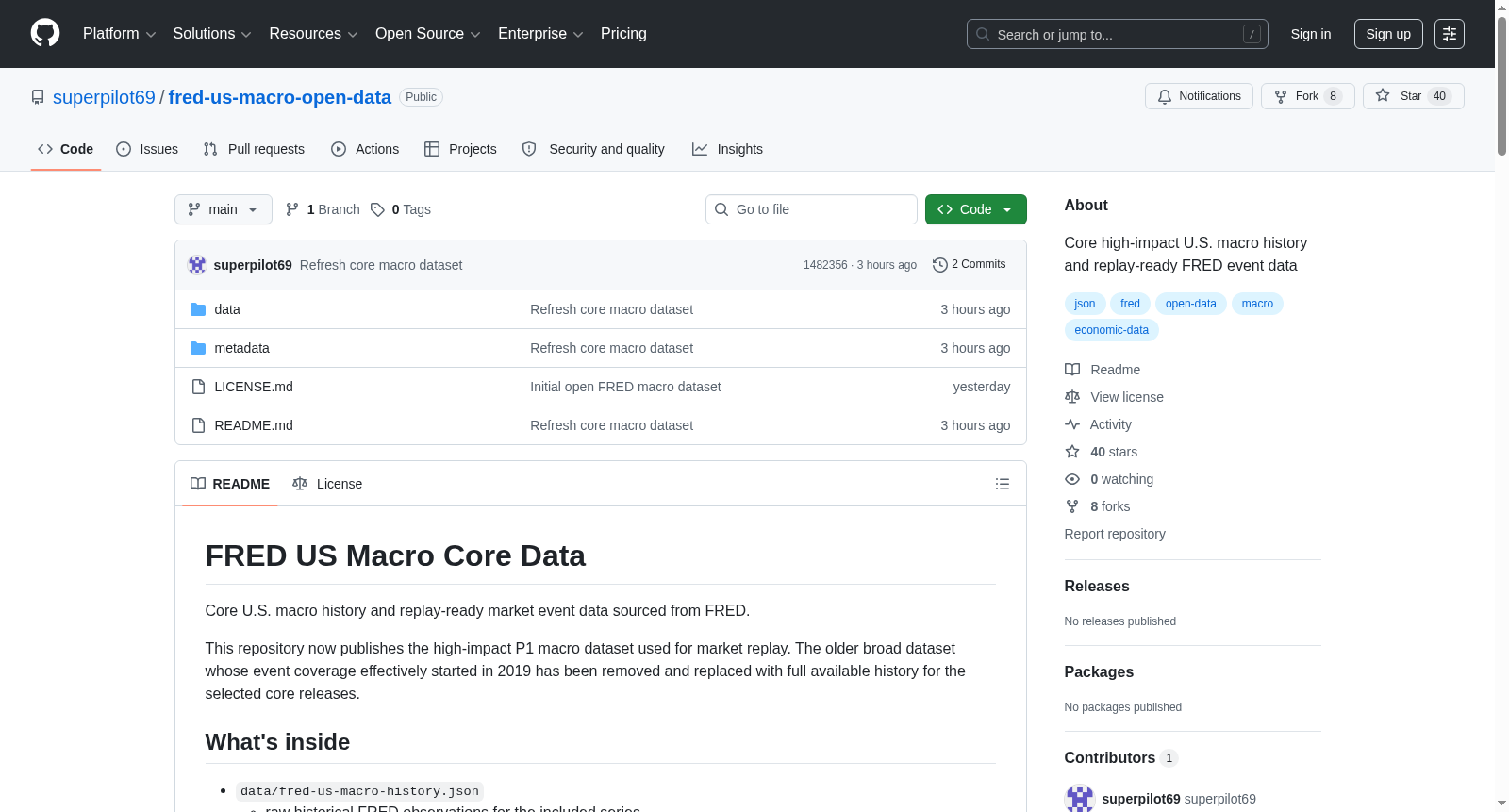Image resolution: width=1509 pixels, height=812 pixels.
Task: Click the Notifications button
Action: click(1199, 96)
